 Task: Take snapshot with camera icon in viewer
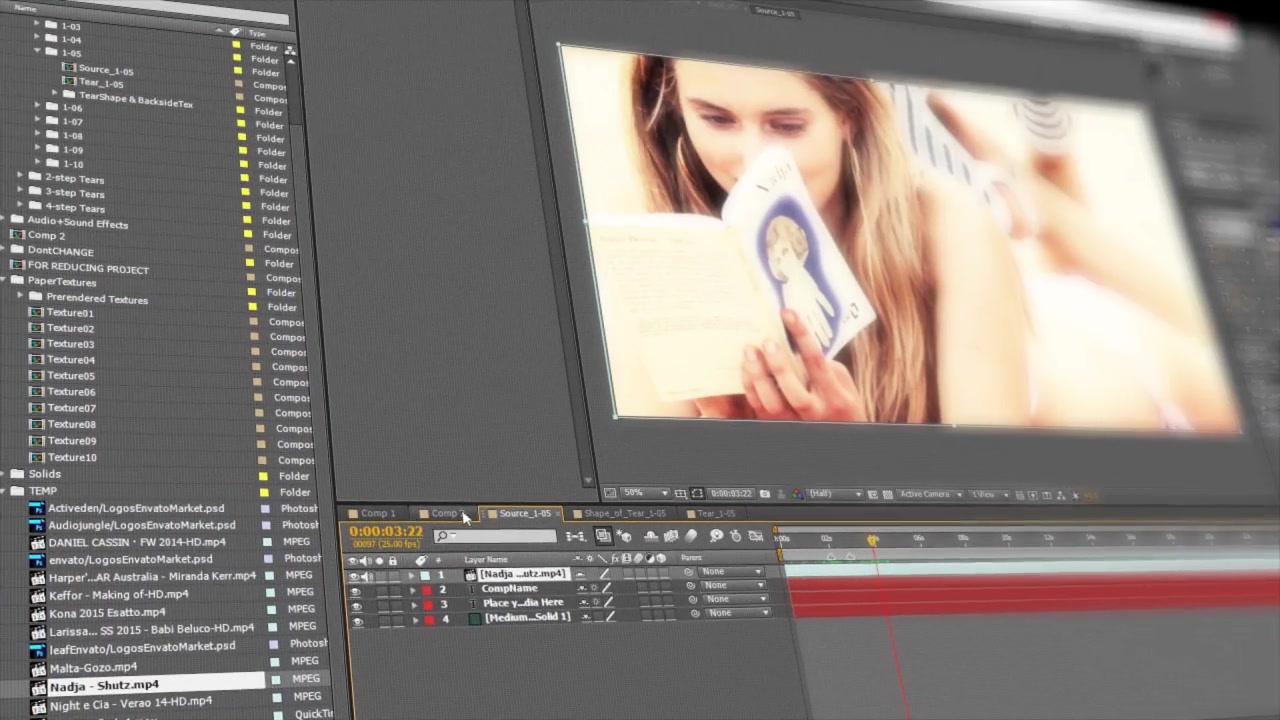[765, 494]
